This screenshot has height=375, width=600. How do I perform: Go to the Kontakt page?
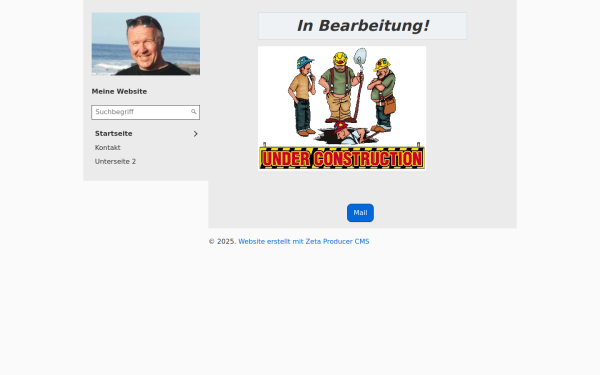[x=108, y=148]
